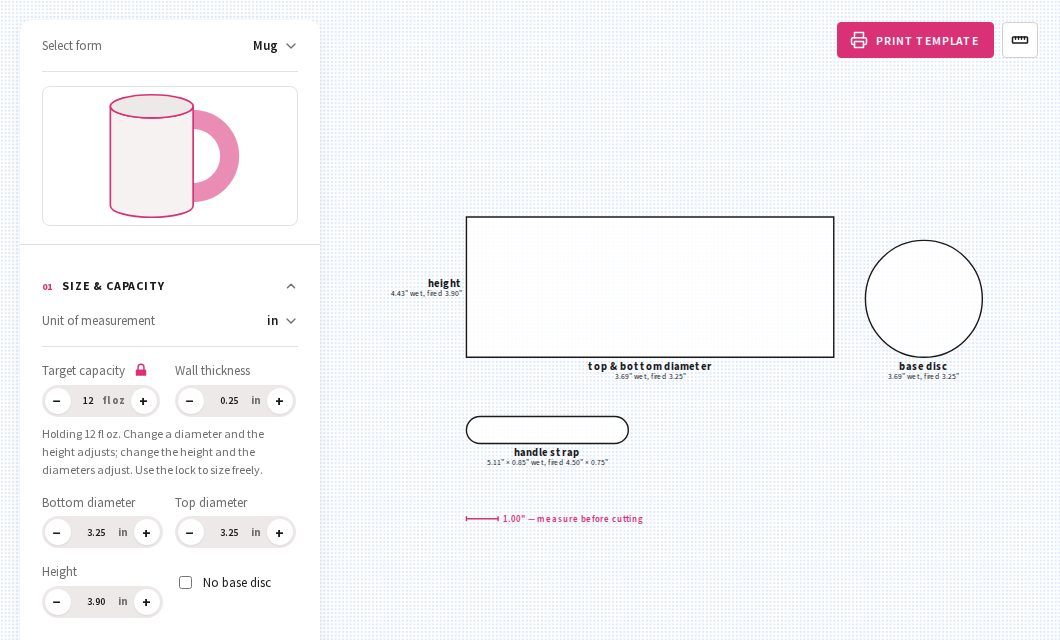Decrease the Top diameter value
The image size is (1060, 640).
pos(190,533)
